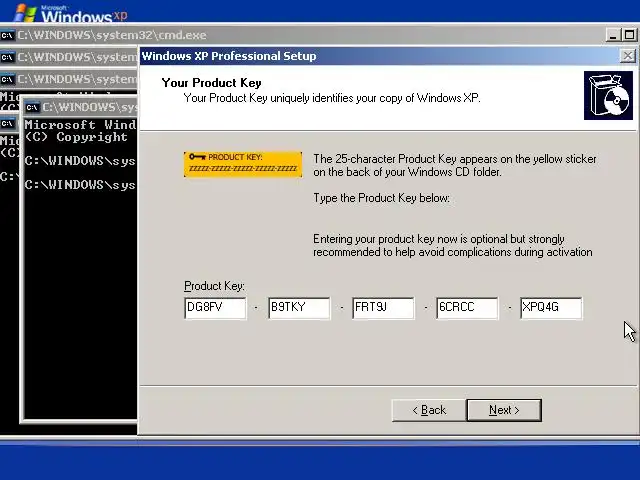Focus the third product key field FRT9J
Image resolution: width=640 pixels, height=480 pixels.
click(x=383, y=308)
